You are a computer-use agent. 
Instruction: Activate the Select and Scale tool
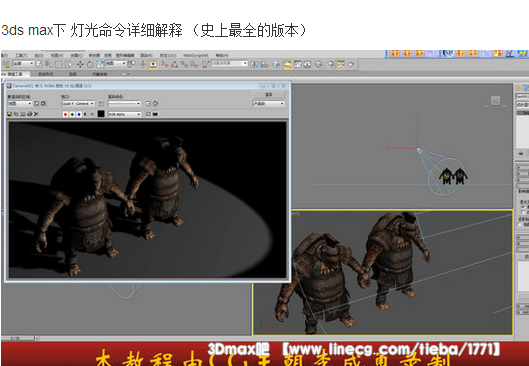coord(101,64)
